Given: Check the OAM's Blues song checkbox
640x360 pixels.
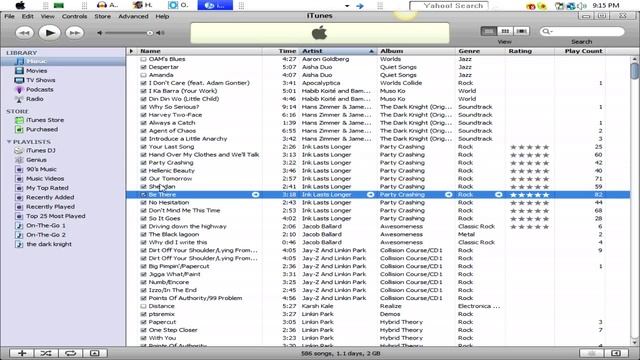Looking at the screenshot, I should click(x=143, y=59).
